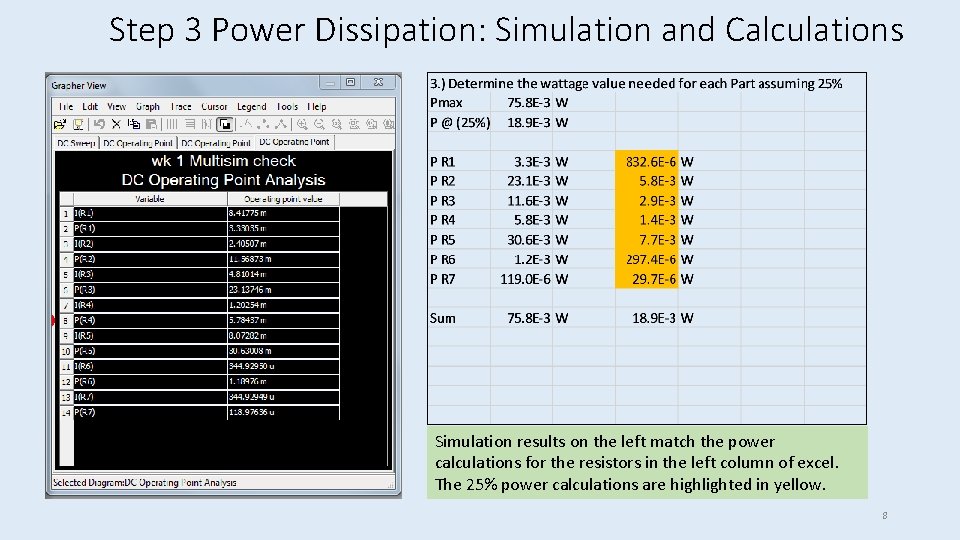Maximize the Grapher View window
The image size is (960, 540).
coord(351,82)
